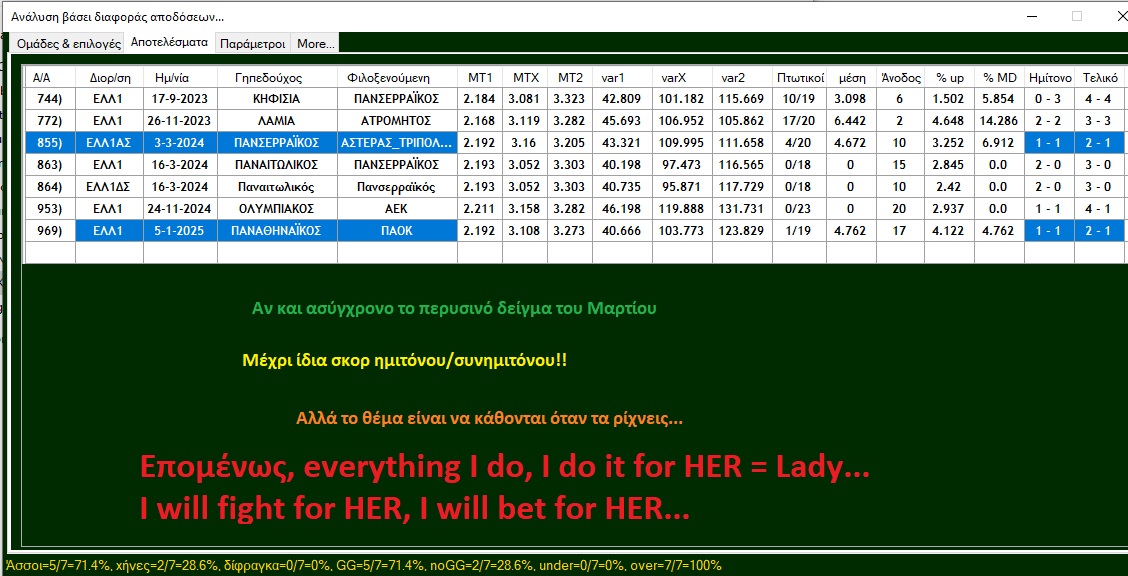
Task: Open the More... tab
Action: (316, 44)
